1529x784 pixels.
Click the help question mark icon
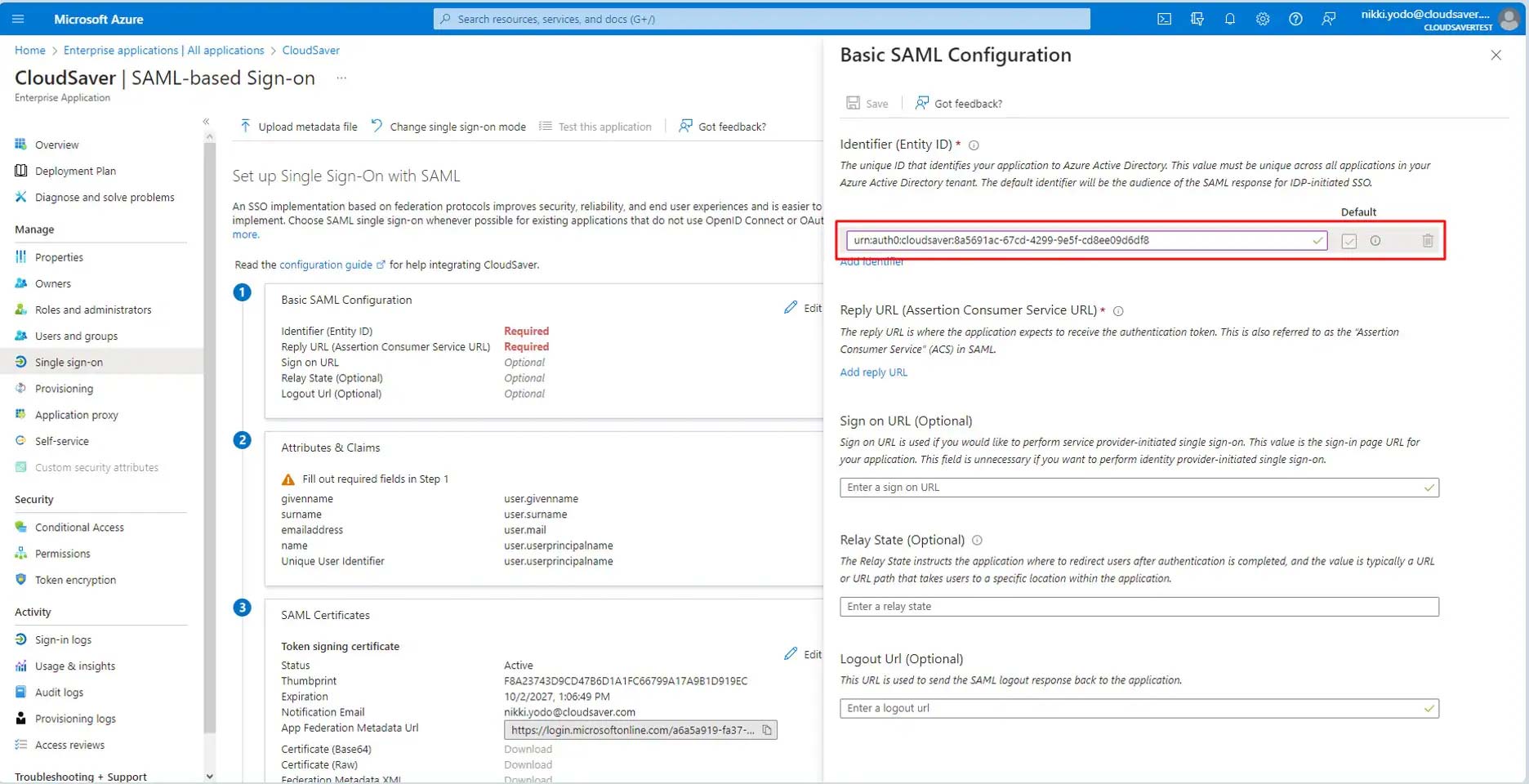tap(1295, 19)
